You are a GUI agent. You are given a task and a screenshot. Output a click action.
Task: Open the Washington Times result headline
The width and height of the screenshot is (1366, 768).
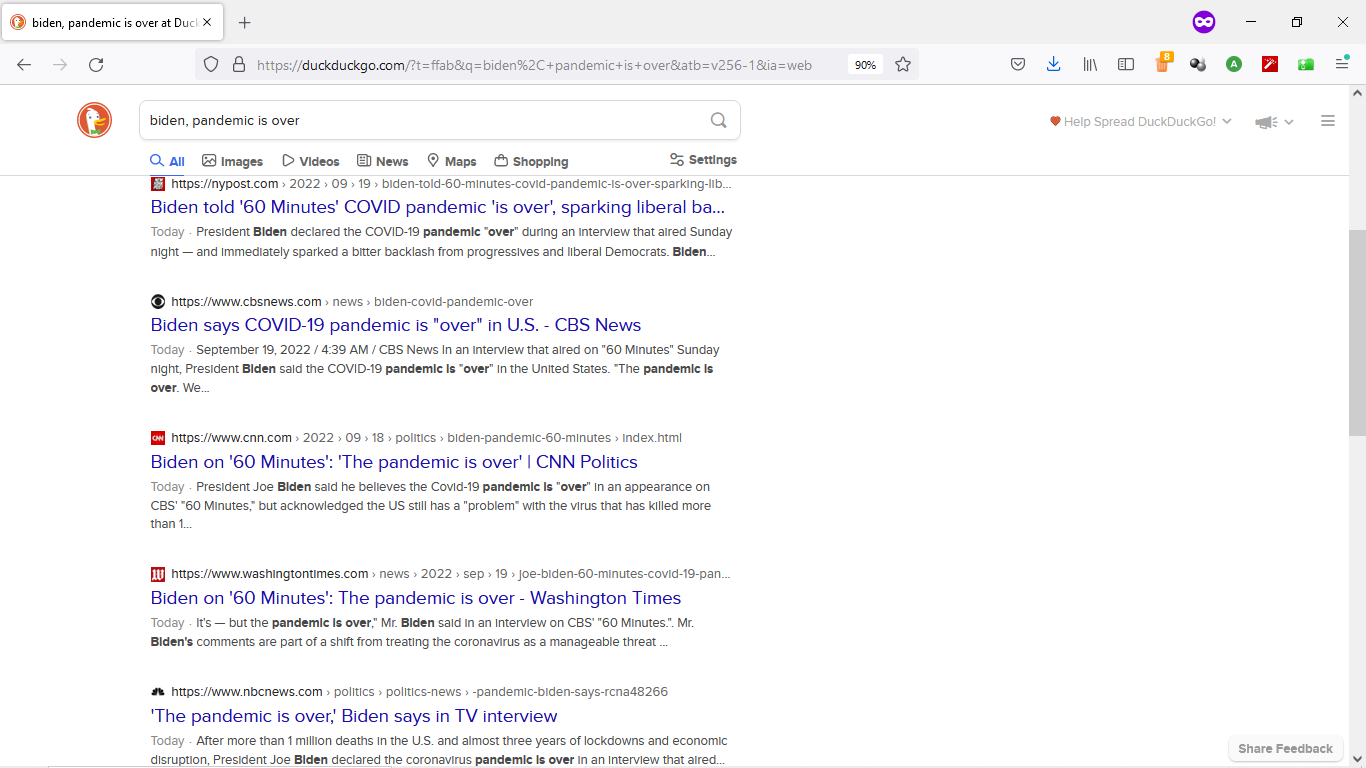tap(416, 598)
